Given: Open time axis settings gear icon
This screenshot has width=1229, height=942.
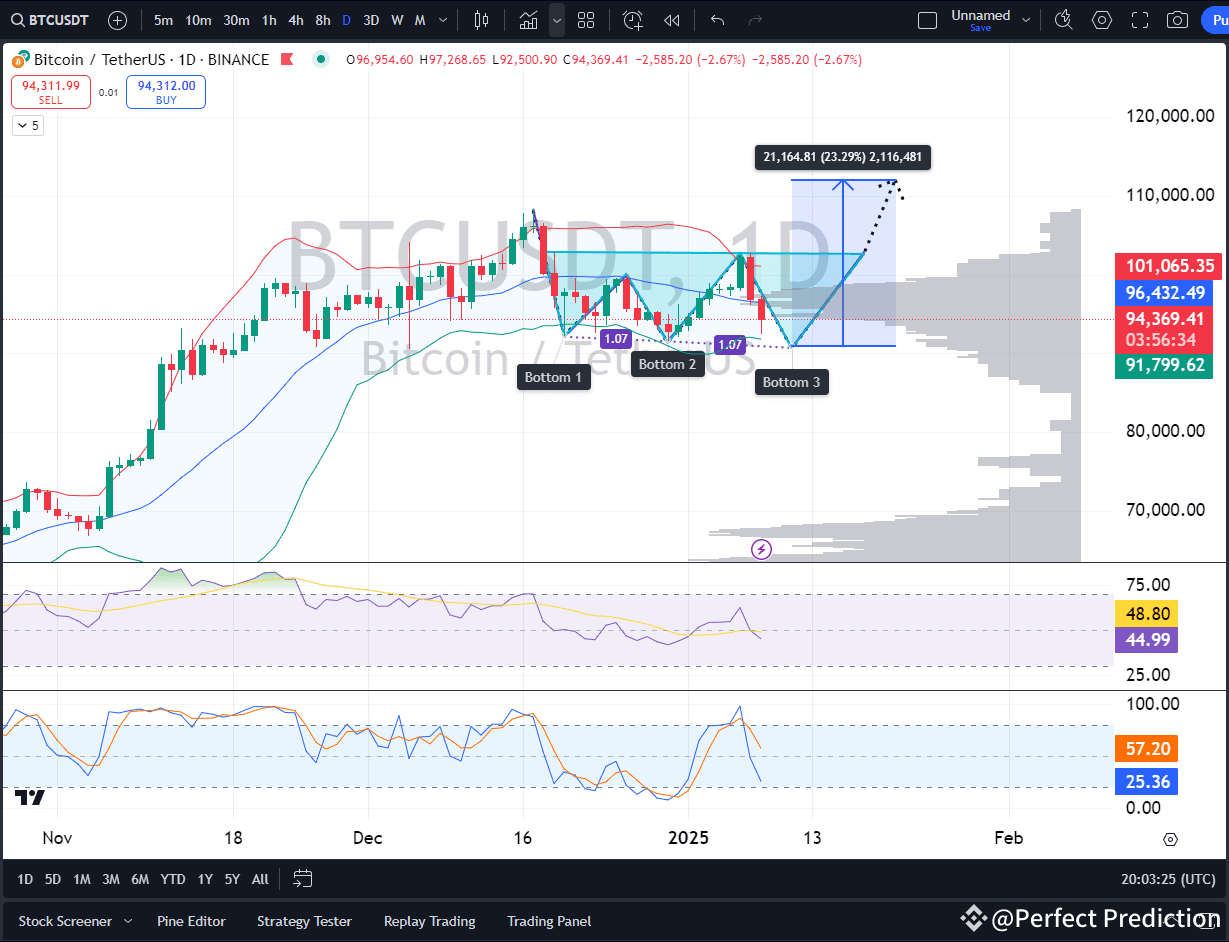Looking at the screenshot, I should (x=1171, y=838).
